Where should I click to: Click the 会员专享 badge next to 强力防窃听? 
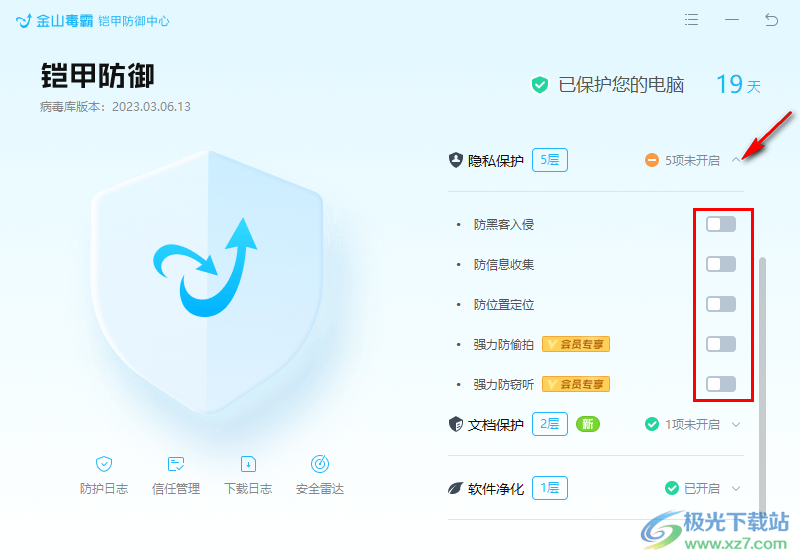576,384
